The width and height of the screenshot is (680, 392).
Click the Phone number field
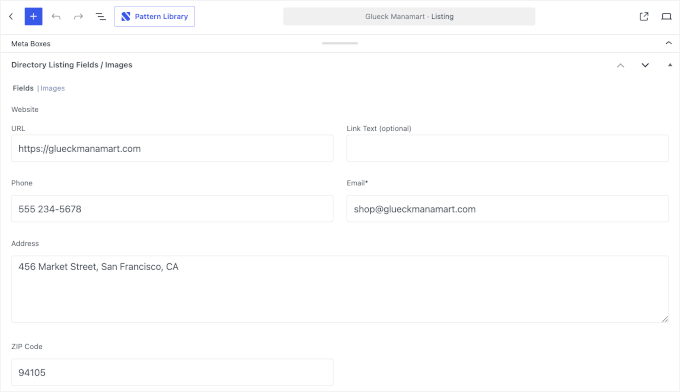click(x=172, y=209)
